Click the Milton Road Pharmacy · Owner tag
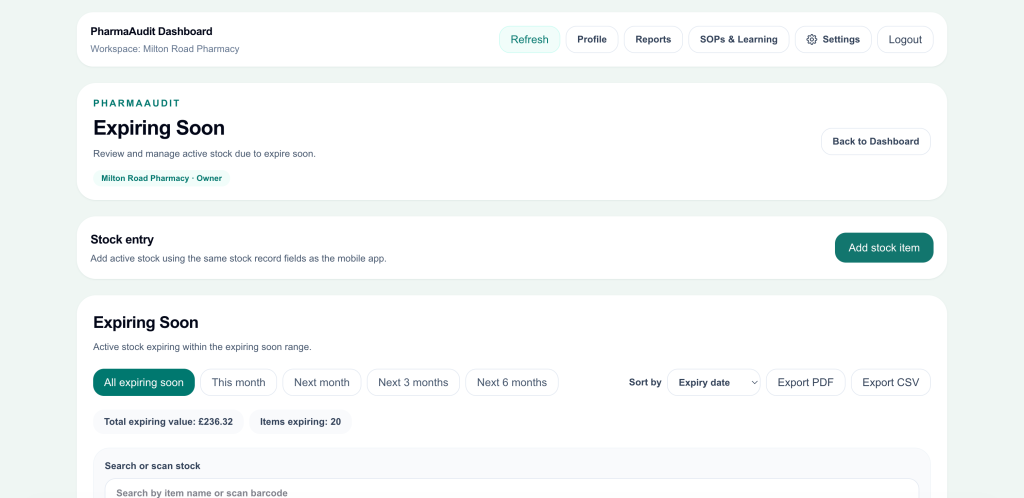1024x498 pixels. [x=161, y=178]
